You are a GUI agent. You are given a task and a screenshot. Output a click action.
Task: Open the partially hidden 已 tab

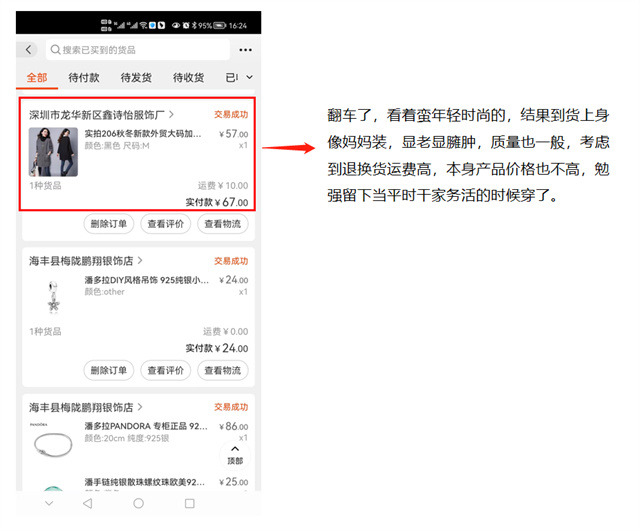231,78
